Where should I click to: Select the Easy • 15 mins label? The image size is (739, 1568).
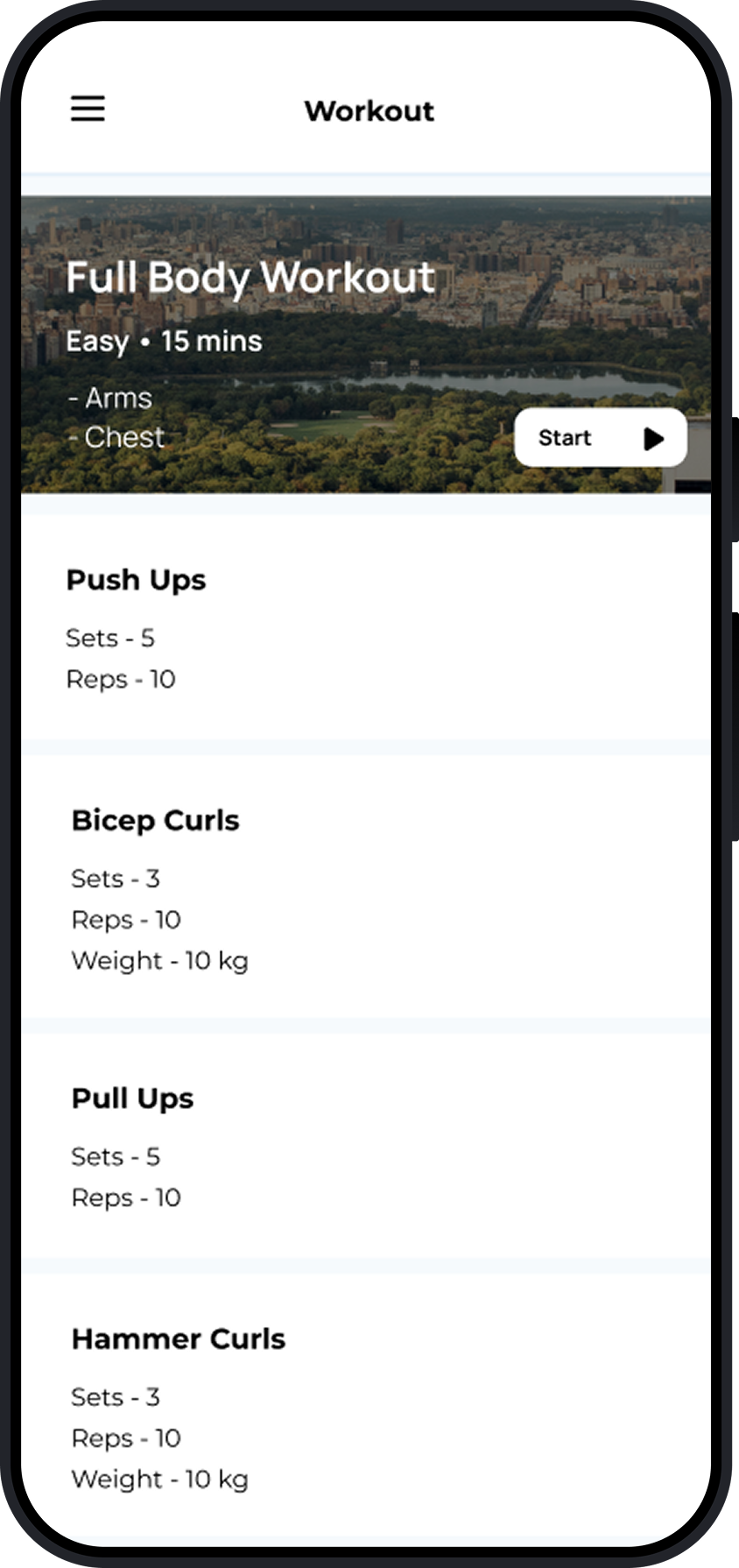pos(164,342)
